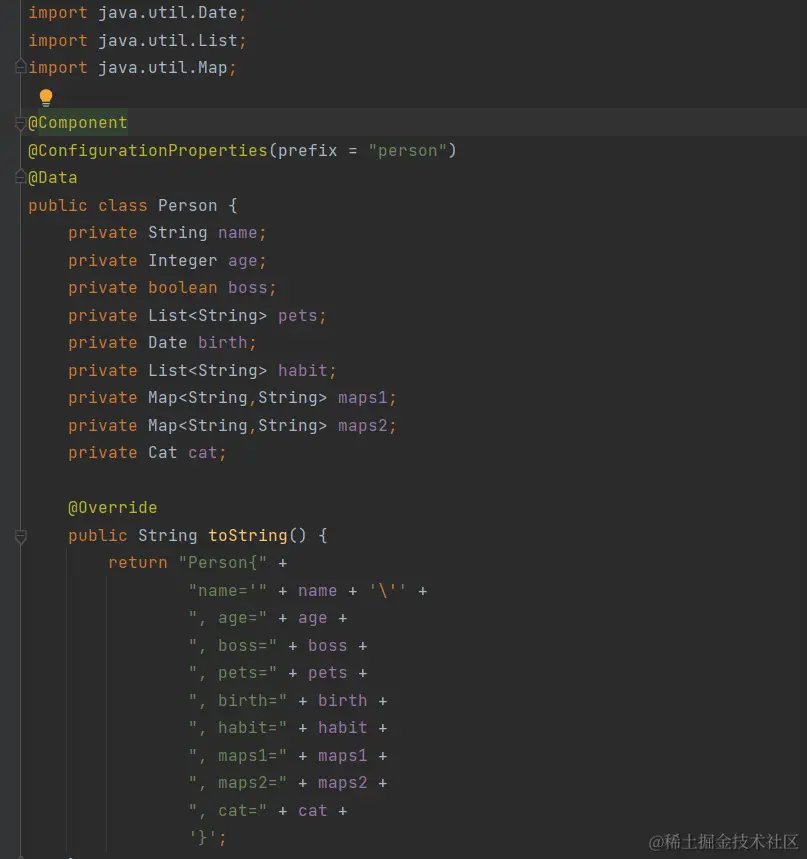The height and width of the screenshot is (859, 807).
Task: Toggle the fold marker beside @Data
Action: [21, 176]
